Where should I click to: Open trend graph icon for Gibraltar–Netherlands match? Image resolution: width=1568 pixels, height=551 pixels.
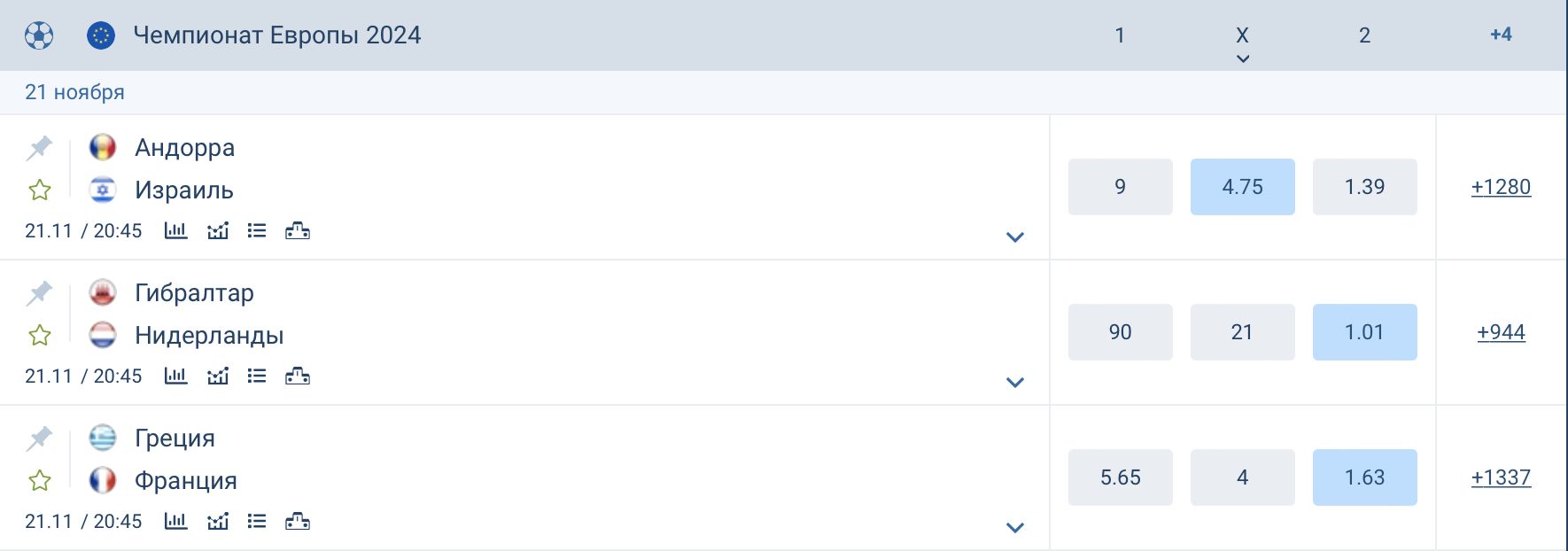[218, 376]
